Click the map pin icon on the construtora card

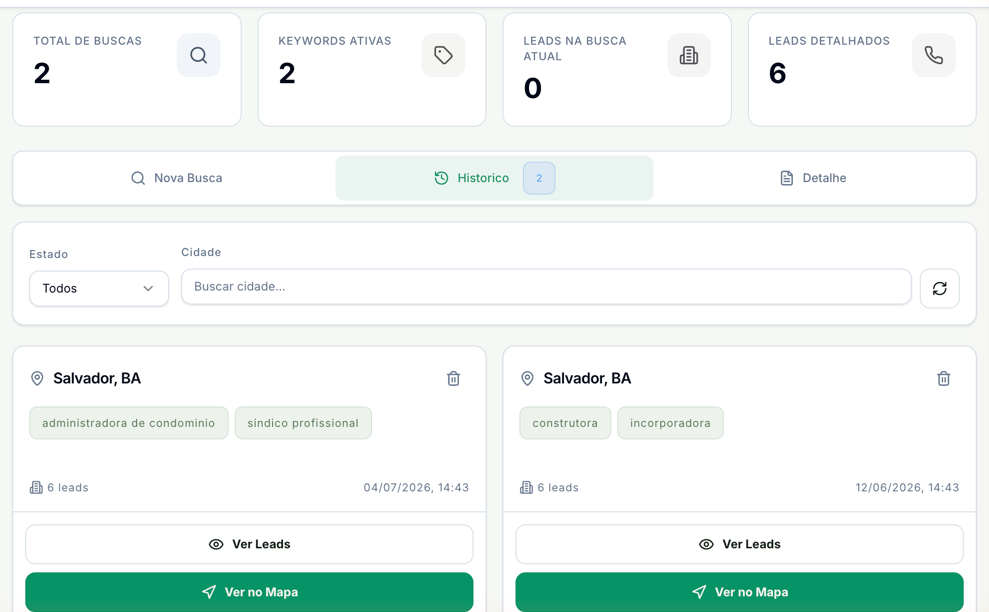tap(527, 379)
